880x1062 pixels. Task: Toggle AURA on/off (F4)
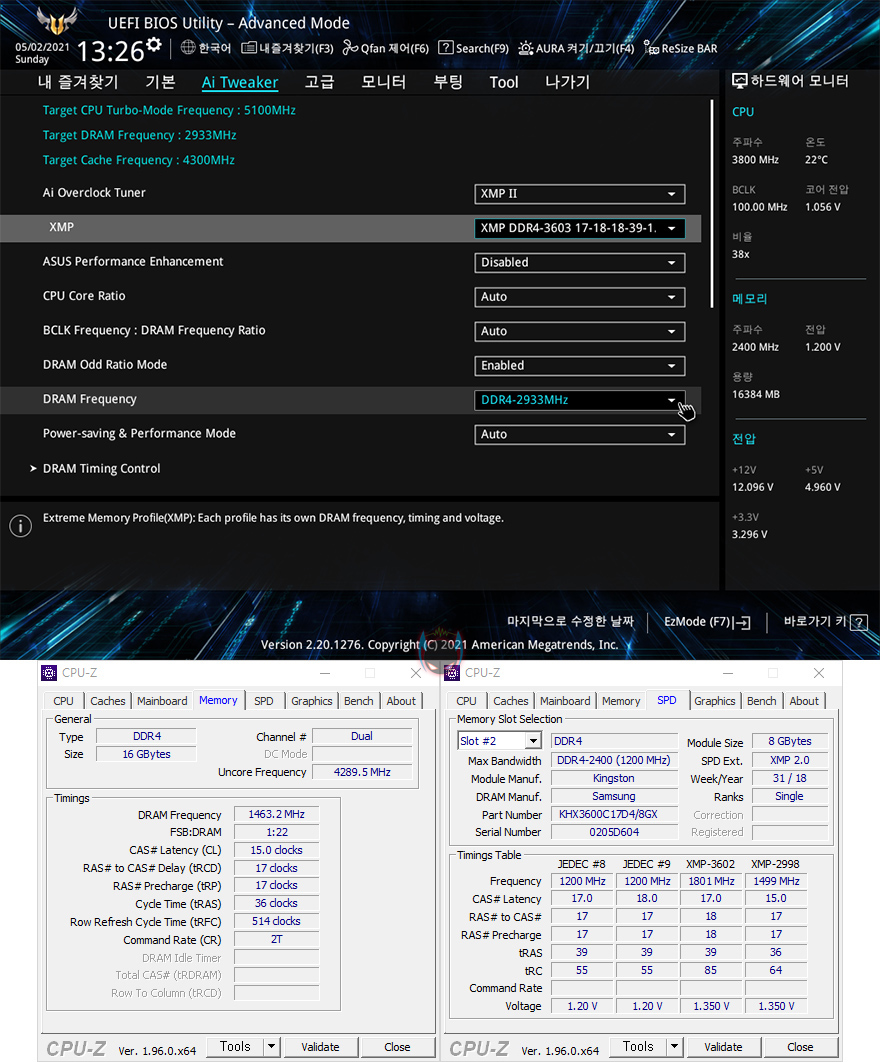[x=576, y=48]
